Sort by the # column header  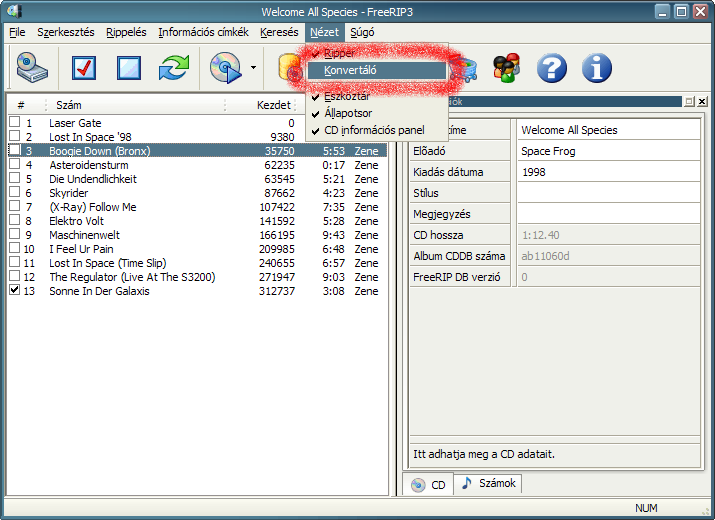pyautogui.click(x=26, y=105)
